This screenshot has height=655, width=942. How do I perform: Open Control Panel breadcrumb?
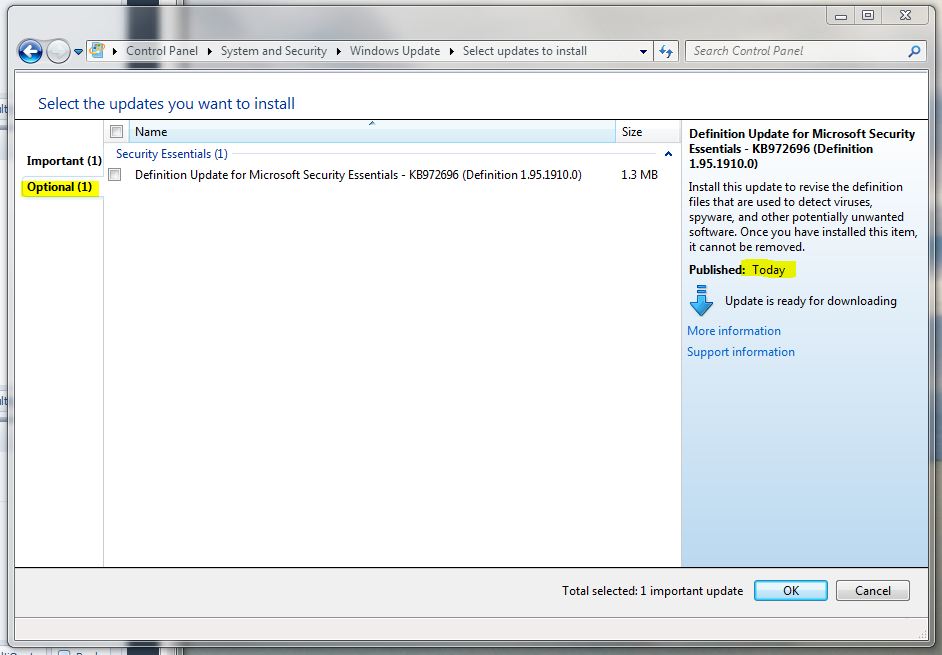tap(162, 51)
